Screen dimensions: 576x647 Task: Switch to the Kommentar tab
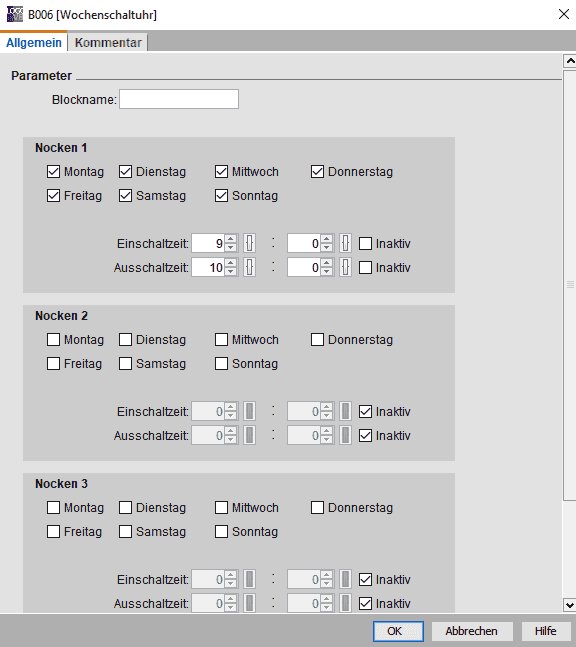[x=108, y=43]
